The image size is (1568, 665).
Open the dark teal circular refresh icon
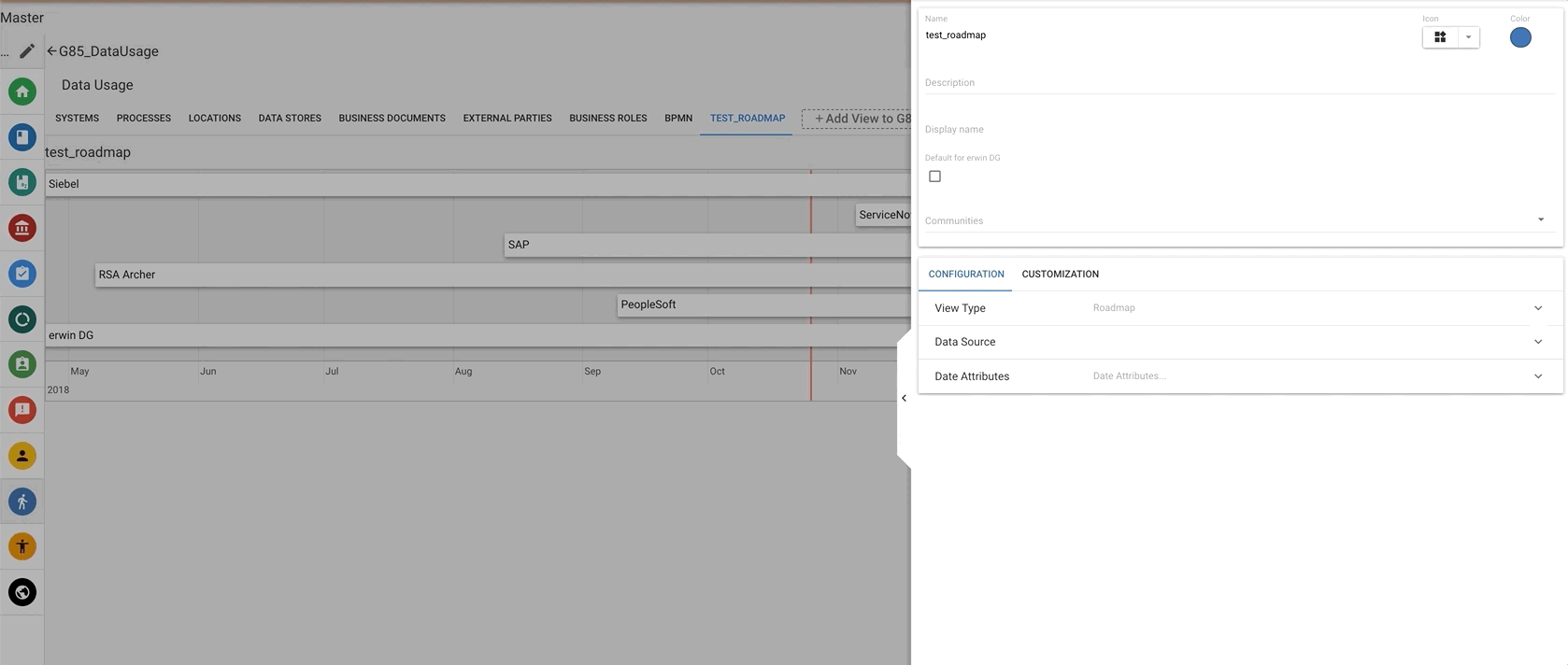pos(22,319)
